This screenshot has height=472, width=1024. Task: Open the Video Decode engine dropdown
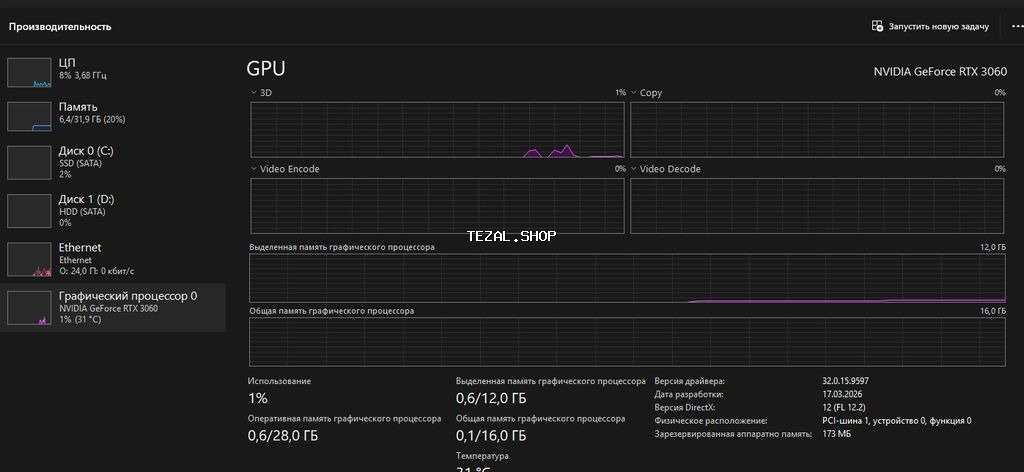tap(634, 169)
